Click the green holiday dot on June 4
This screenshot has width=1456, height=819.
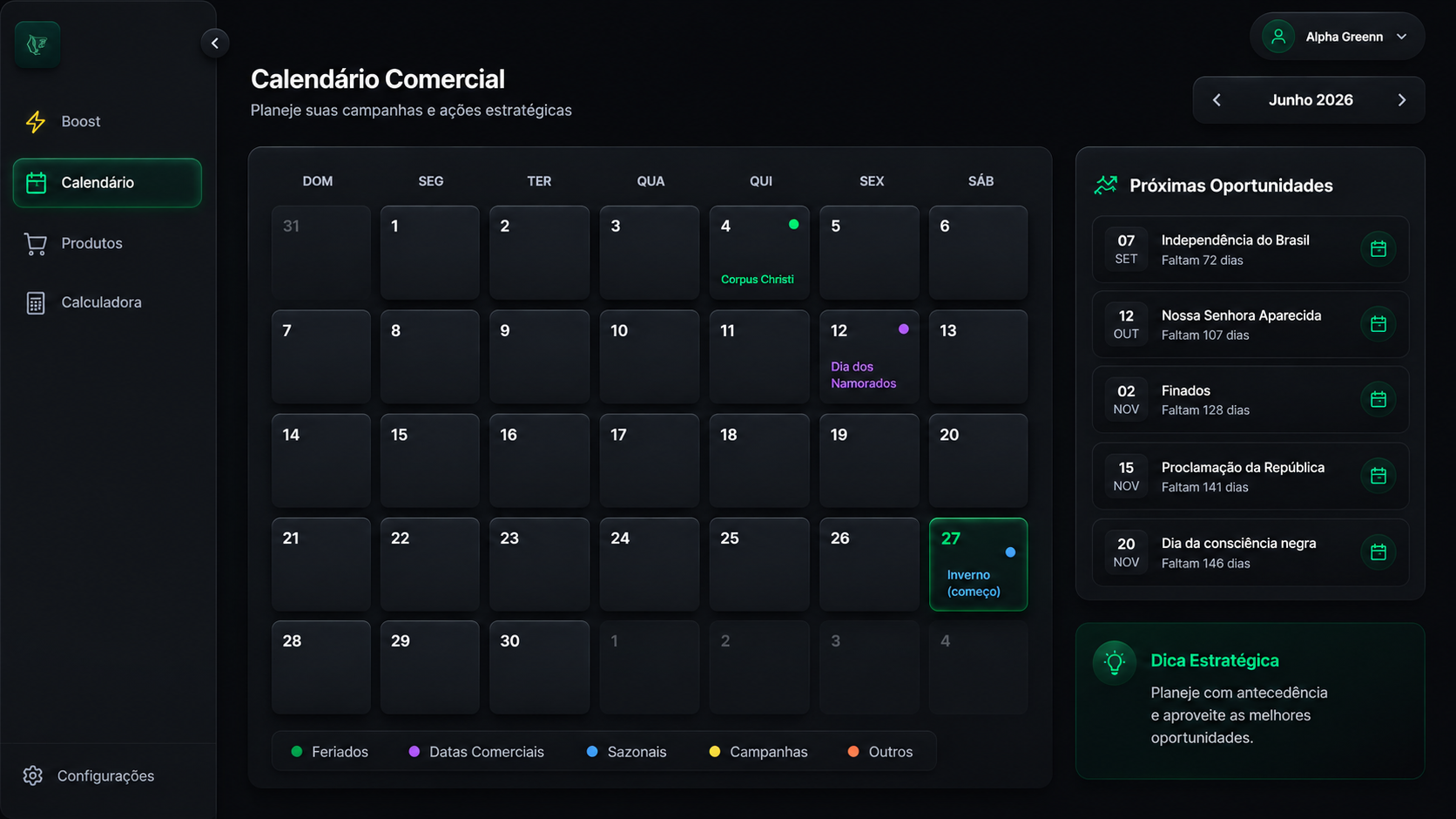tap(793, 225)
